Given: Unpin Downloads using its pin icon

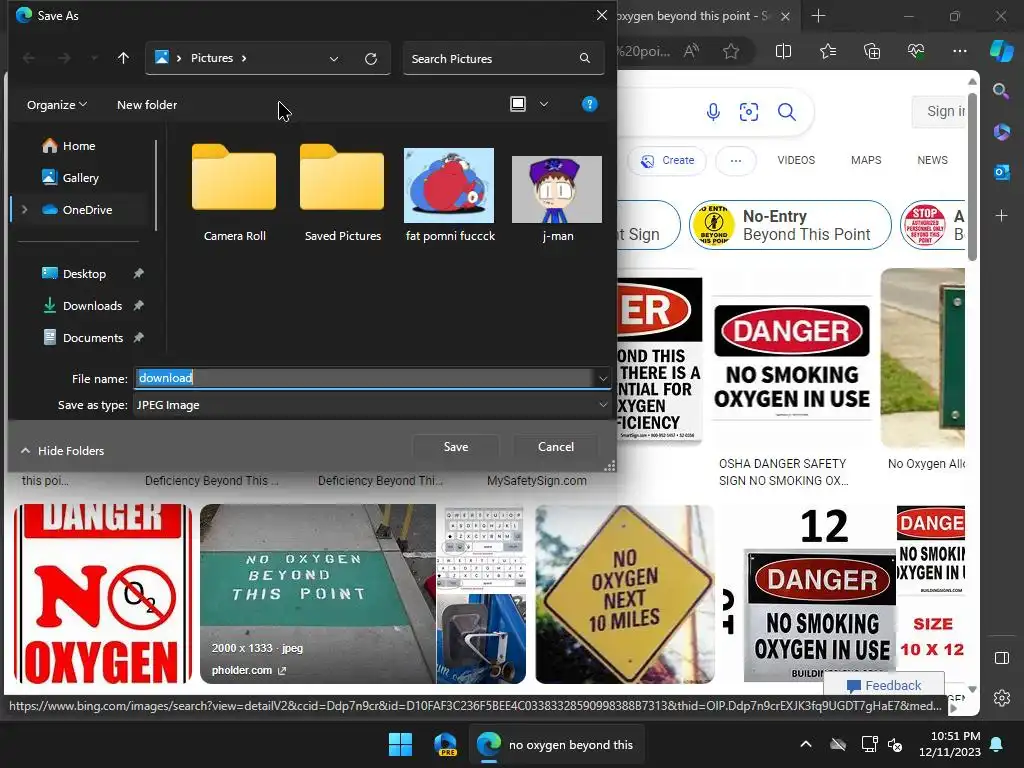Looking at the screenshot, I should click(x=138, y=306).
